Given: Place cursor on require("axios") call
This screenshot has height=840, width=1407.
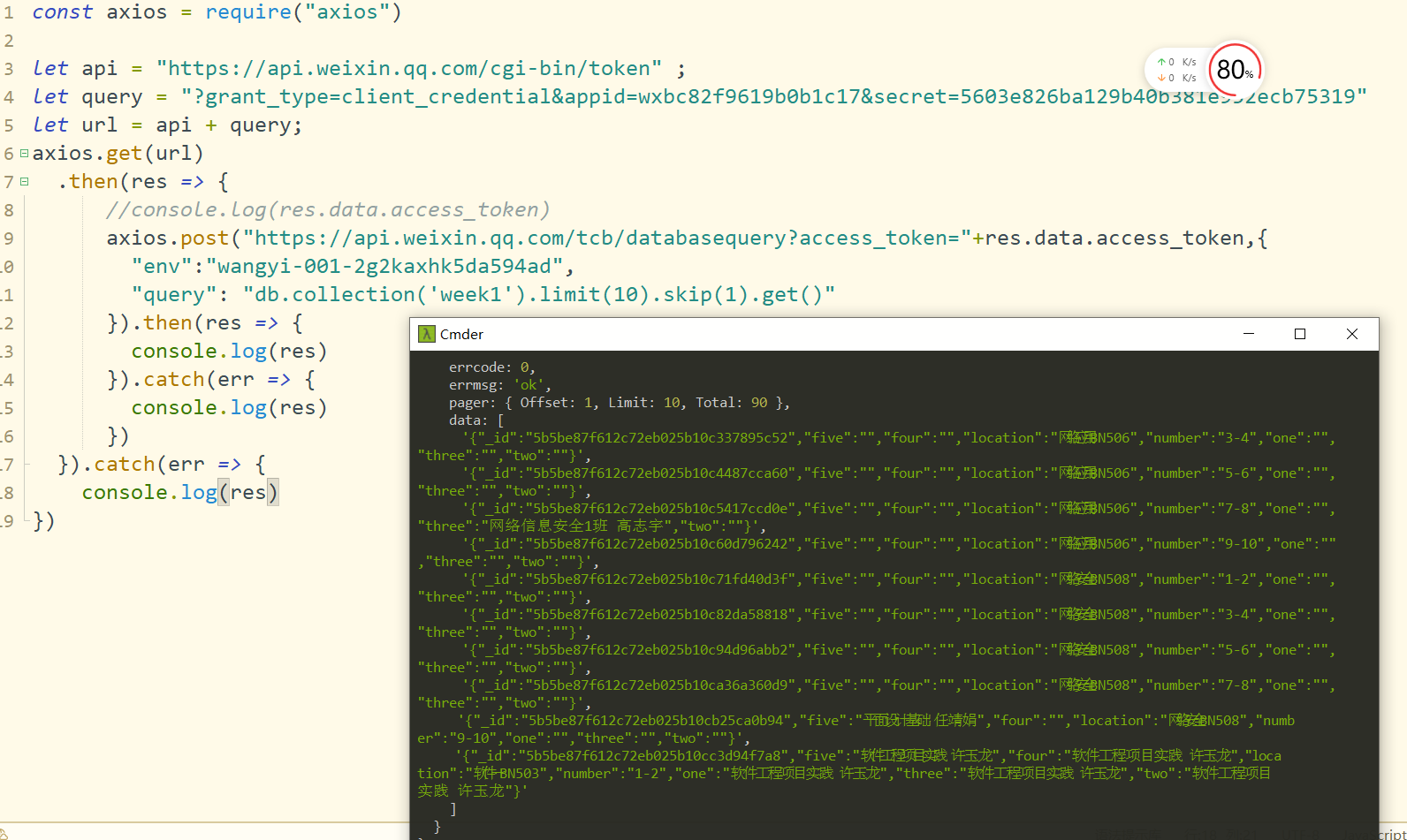Looking at the screenshot, I should 303,12.
